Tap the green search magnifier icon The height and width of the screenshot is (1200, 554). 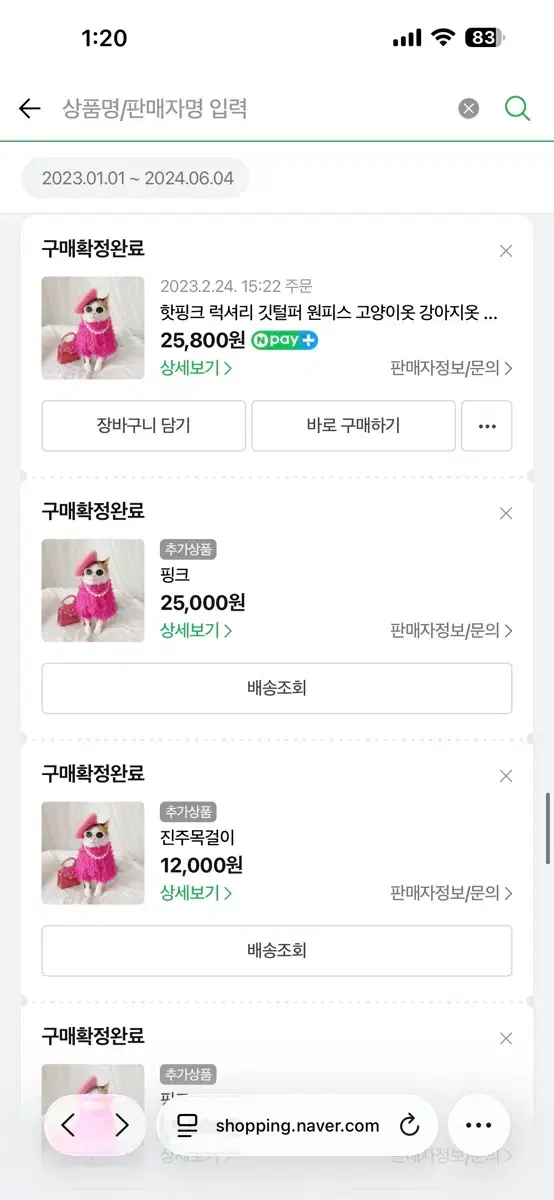click(517, 108)
